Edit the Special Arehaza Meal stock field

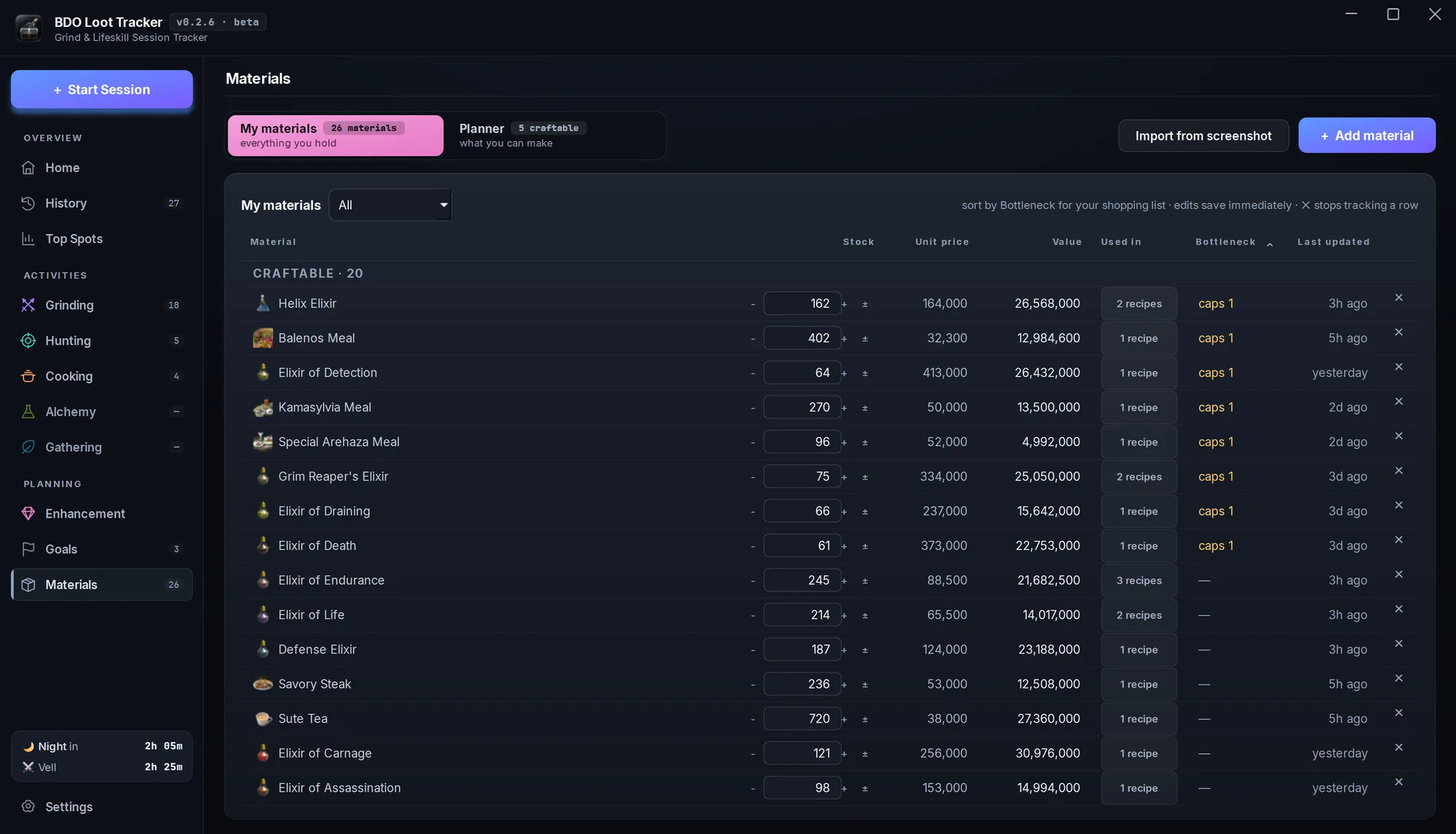(802, 442)
